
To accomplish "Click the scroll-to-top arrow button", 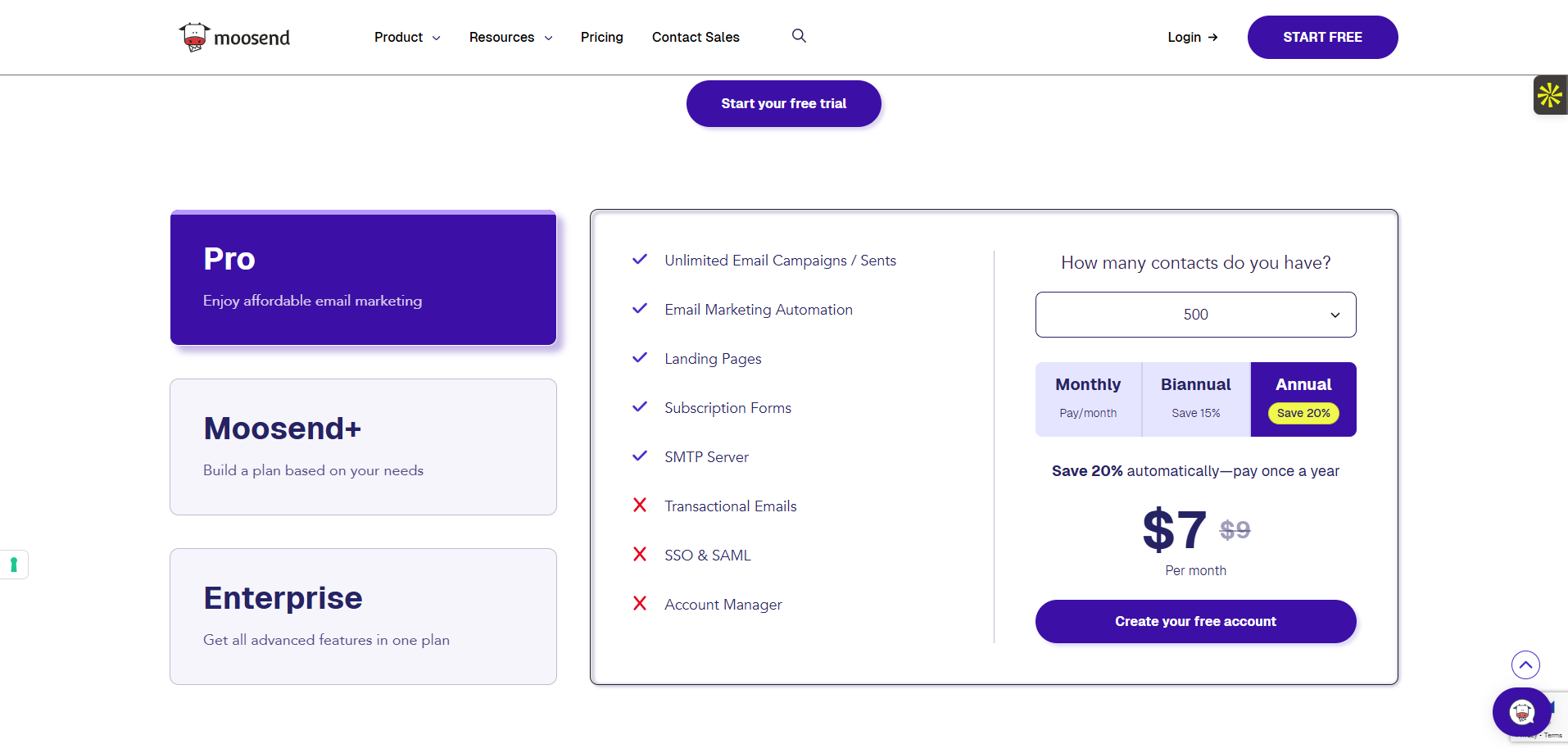I will coord(1525,665).
